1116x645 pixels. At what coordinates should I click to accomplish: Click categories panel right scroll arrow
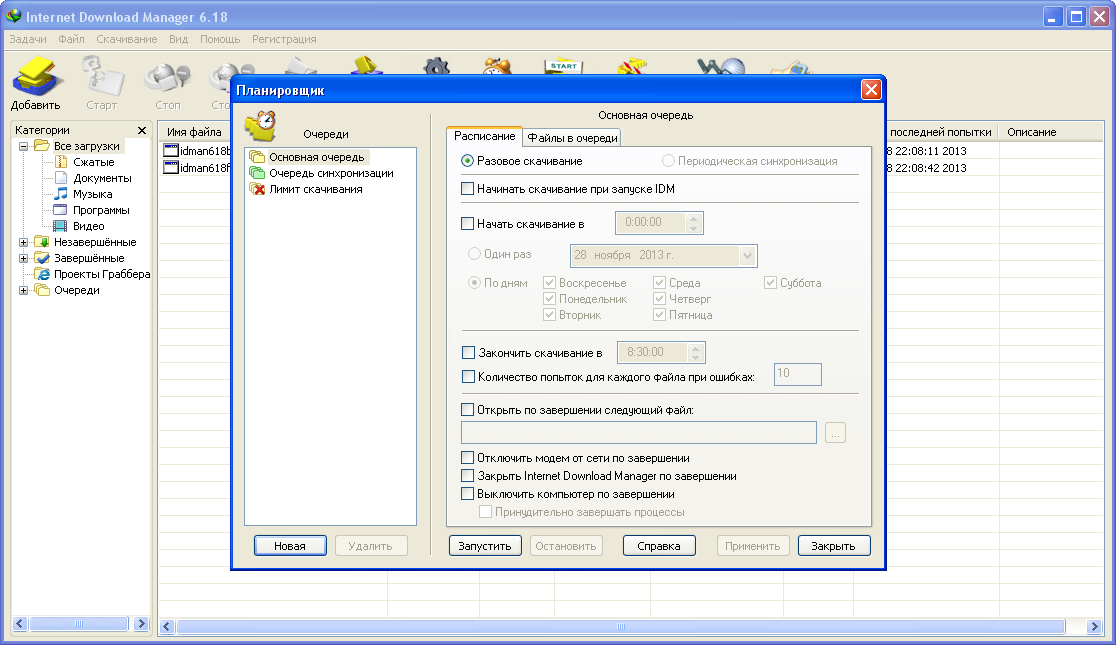click(142, 624)
